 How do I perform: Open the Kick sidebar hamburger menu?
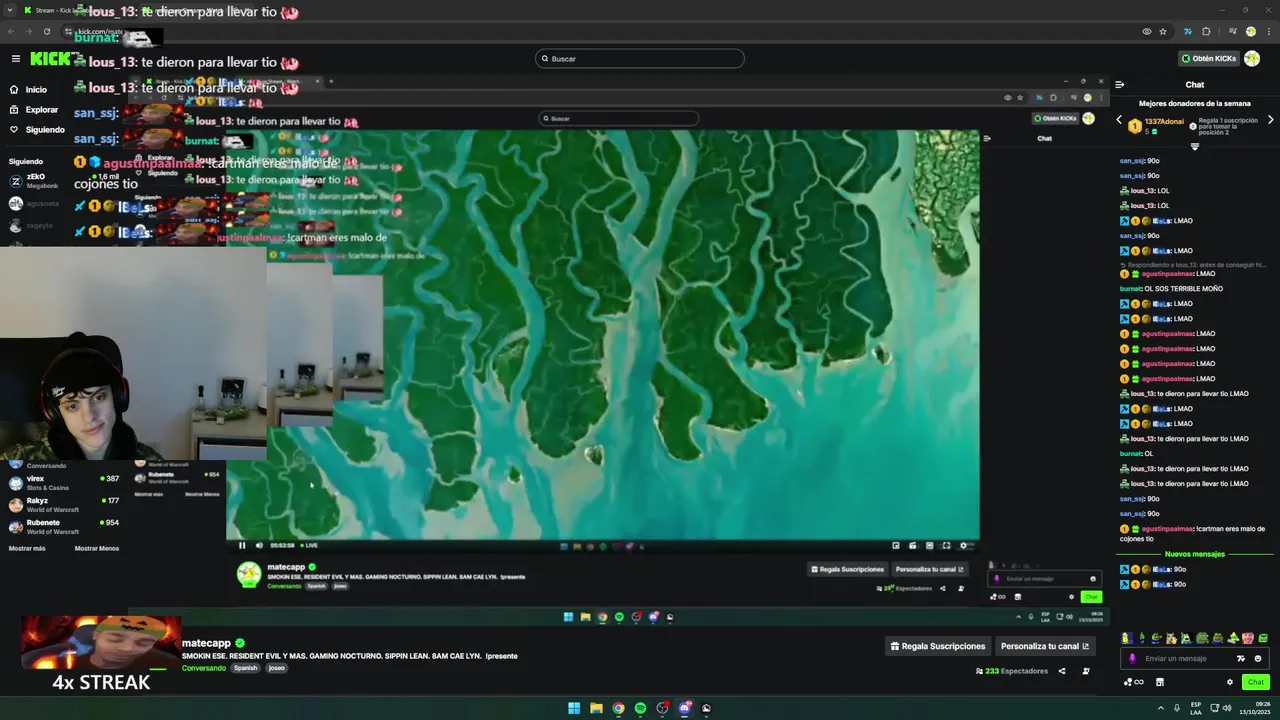15,59
